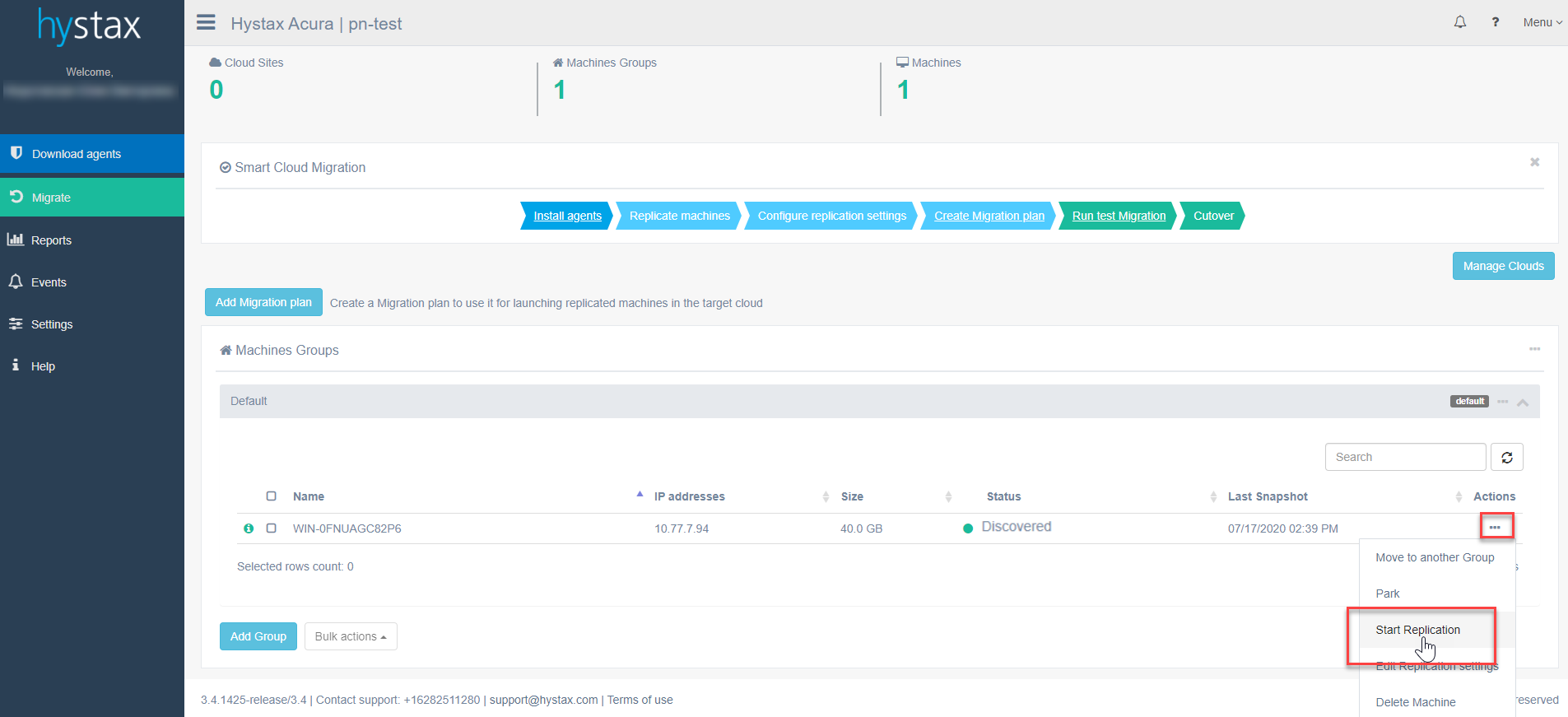1568x717 pixels.
Task: Click the refresh machines list icon
Action: click(1507, 457)
